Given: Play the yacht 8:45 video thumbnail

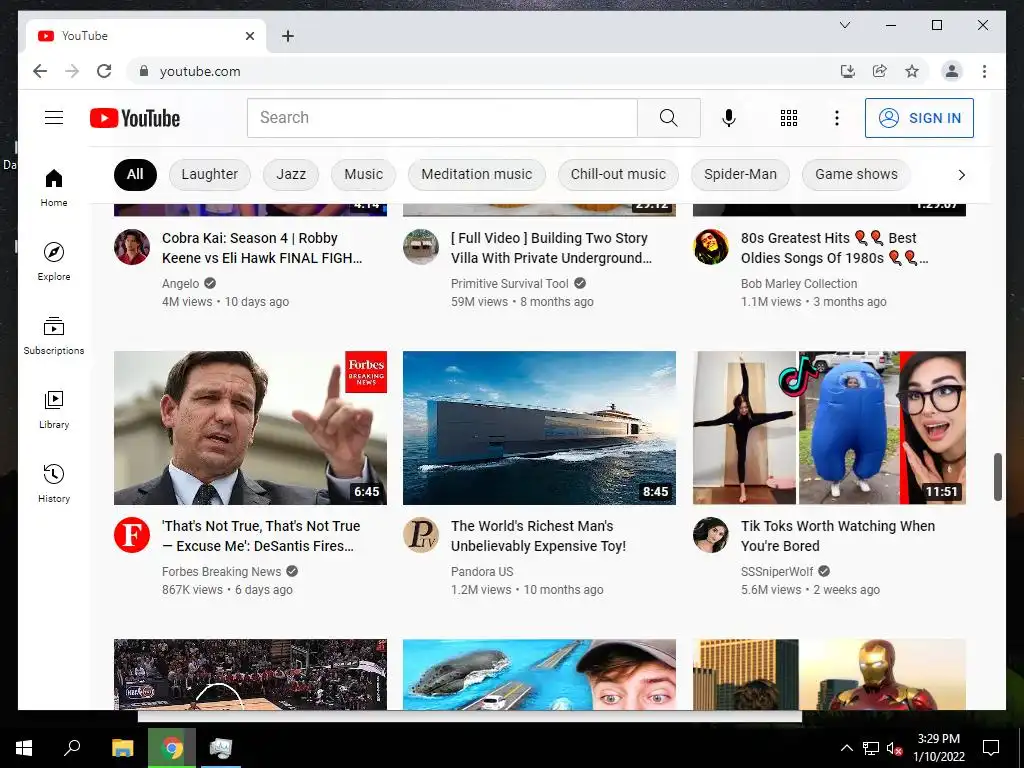Looking at the screenshot, I should (539, 428).
